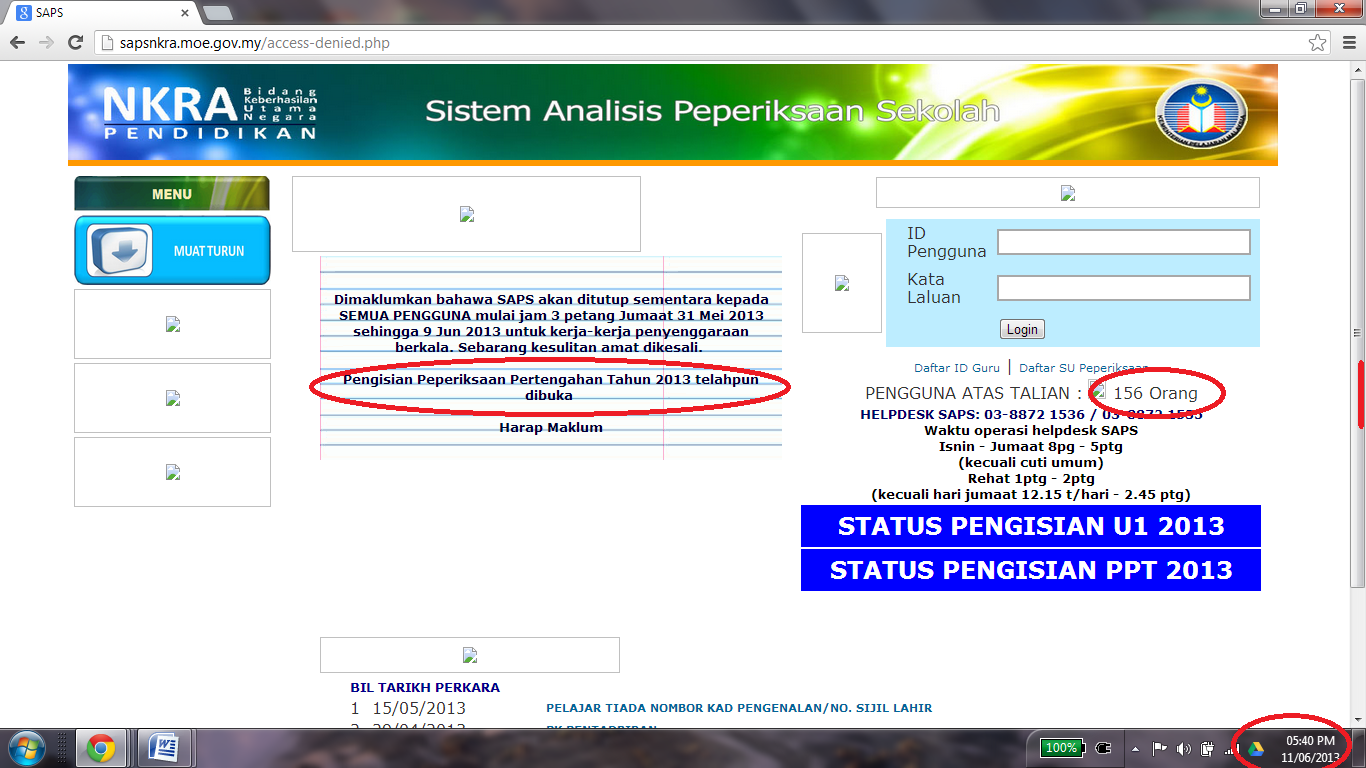Show hidden icons in the system tray
This screenshot has height=768, width=1366.
tap(1135, 747)
